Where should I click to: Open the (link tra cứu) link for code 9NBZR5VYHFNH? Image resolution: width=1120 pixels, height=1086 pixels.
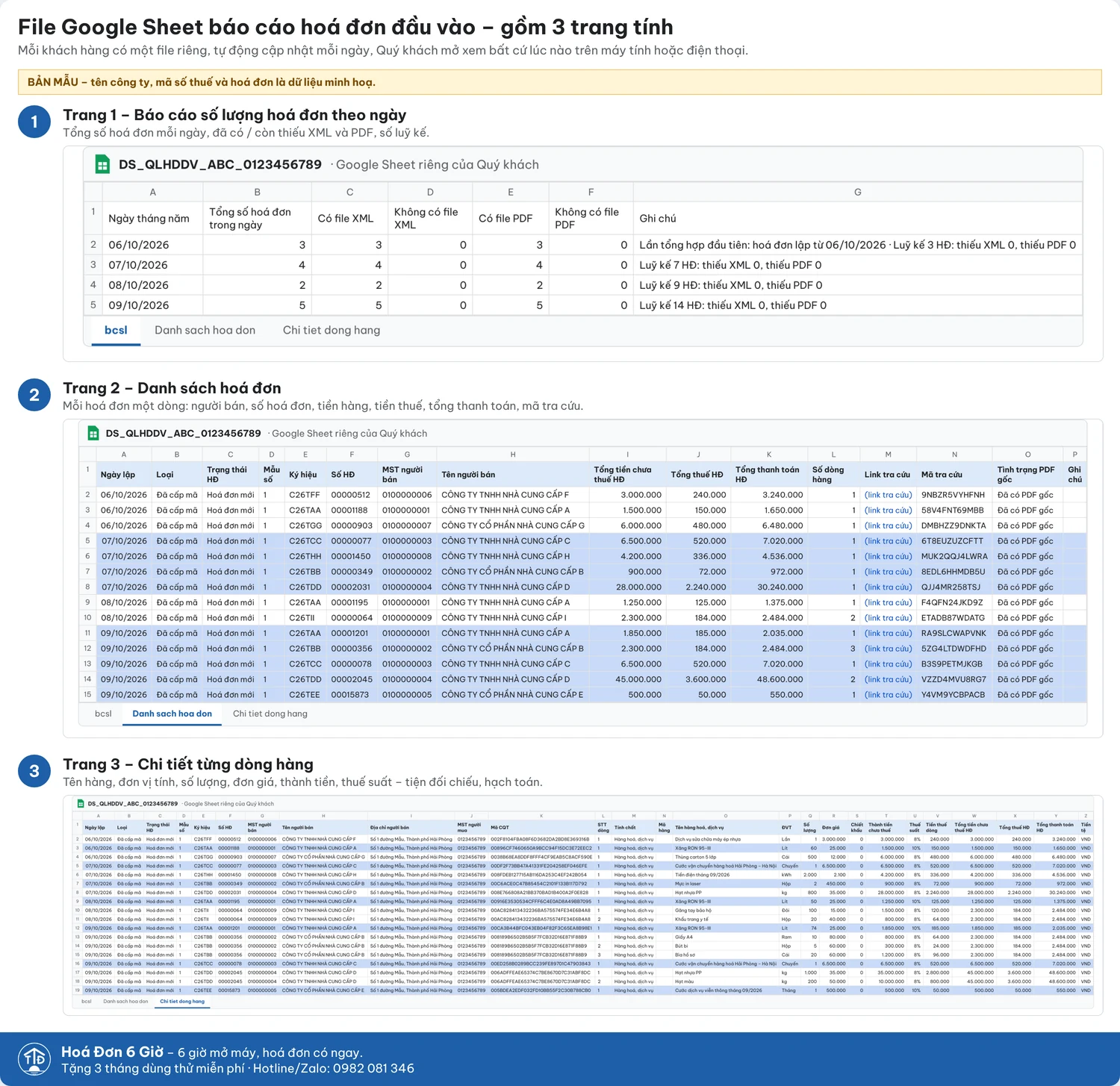[888, 495]
